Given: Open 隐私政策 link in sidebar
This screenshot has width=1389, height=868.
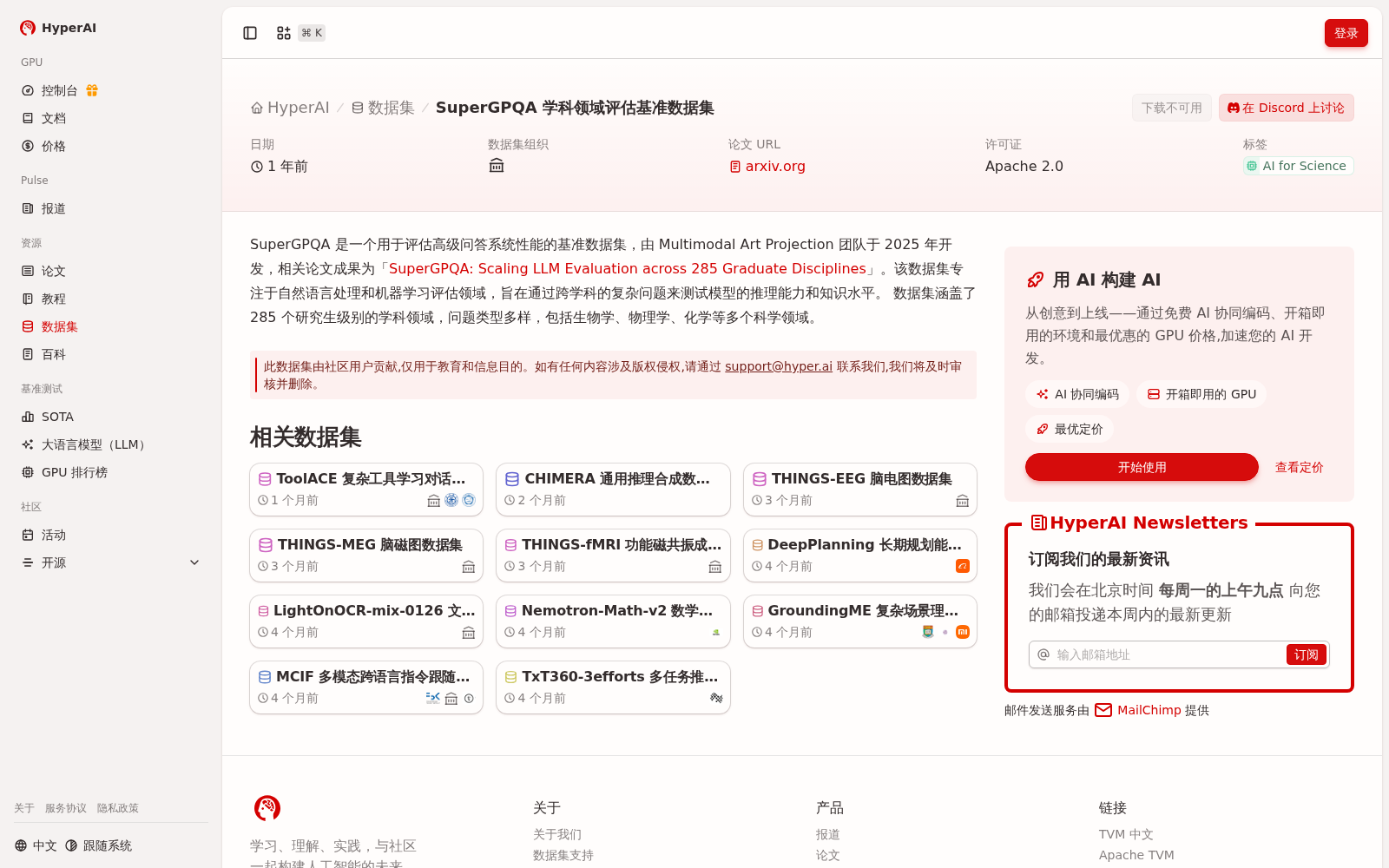Looking at the screenshot, I should [x=118, y=808].
